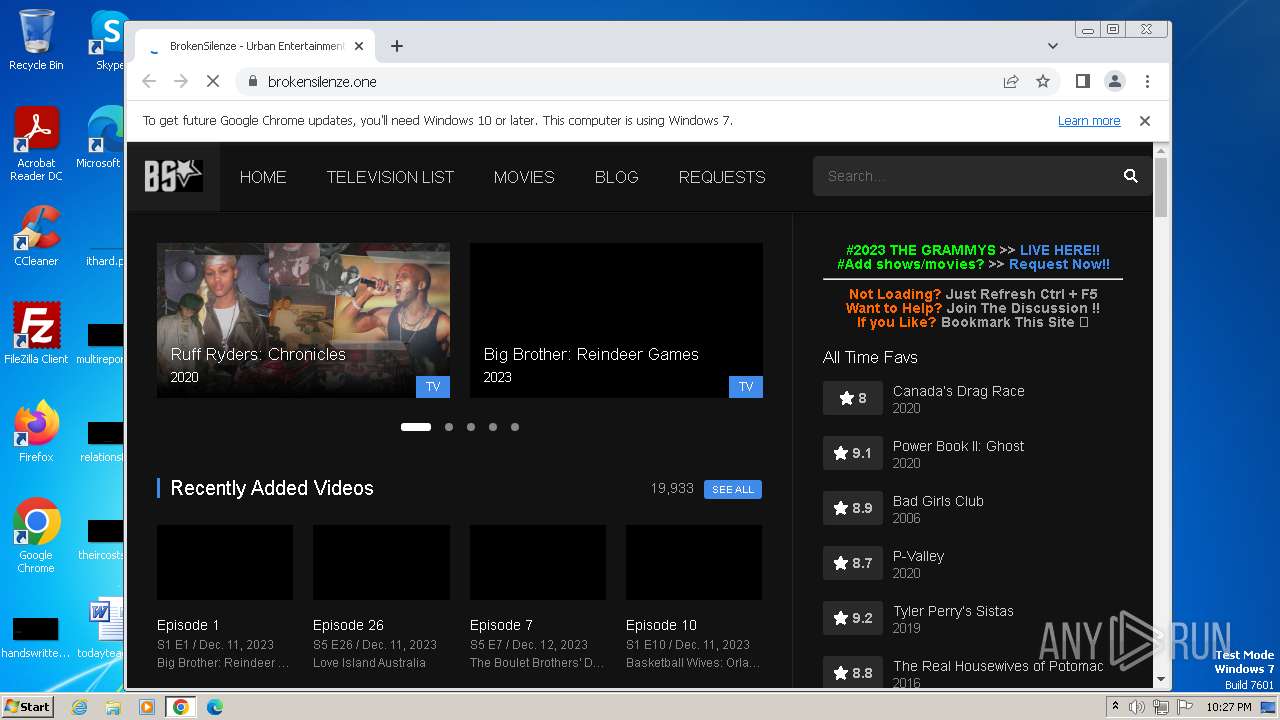This screenshot has width=1280, height=720.
Task: Bookmark this page with the star
Action: 1043,81
